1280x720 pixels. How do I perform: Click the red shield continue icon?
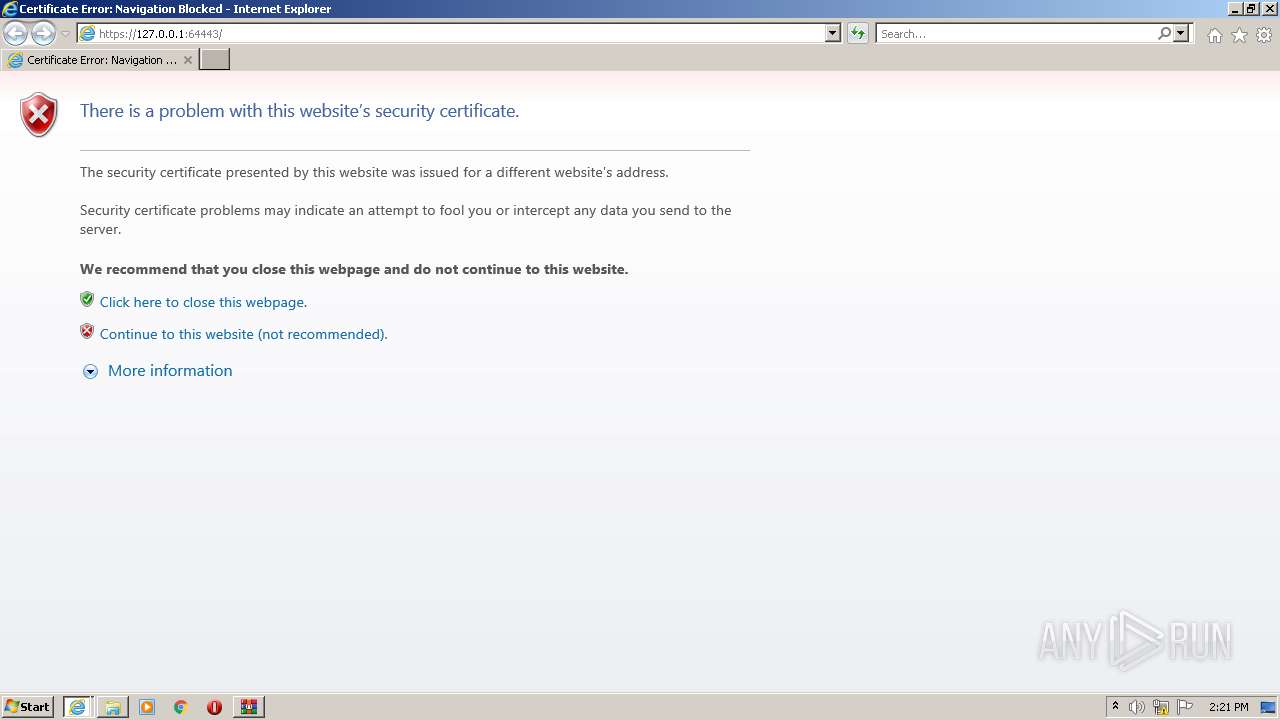coord(87,331)
